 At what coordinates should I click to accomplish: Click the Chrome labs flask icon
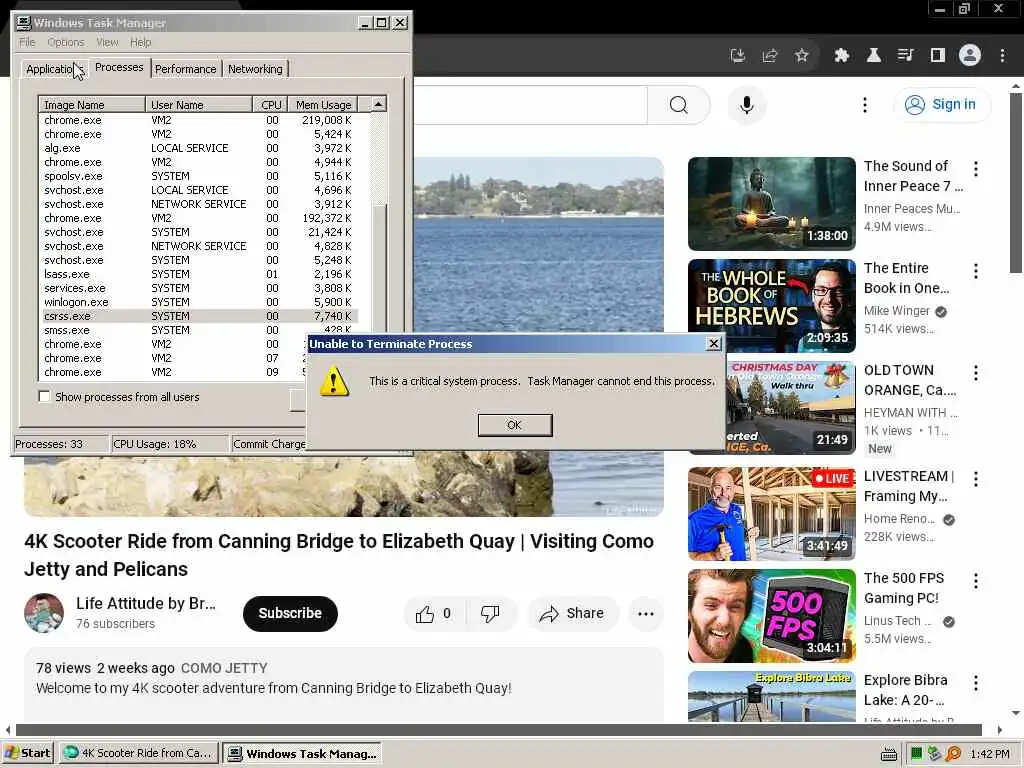point(874,56)
